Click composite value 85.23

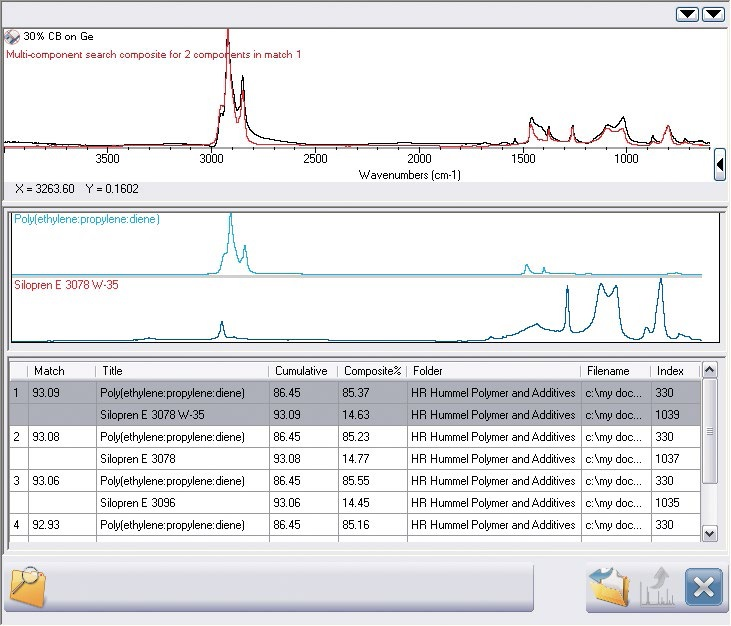[356, 437]
